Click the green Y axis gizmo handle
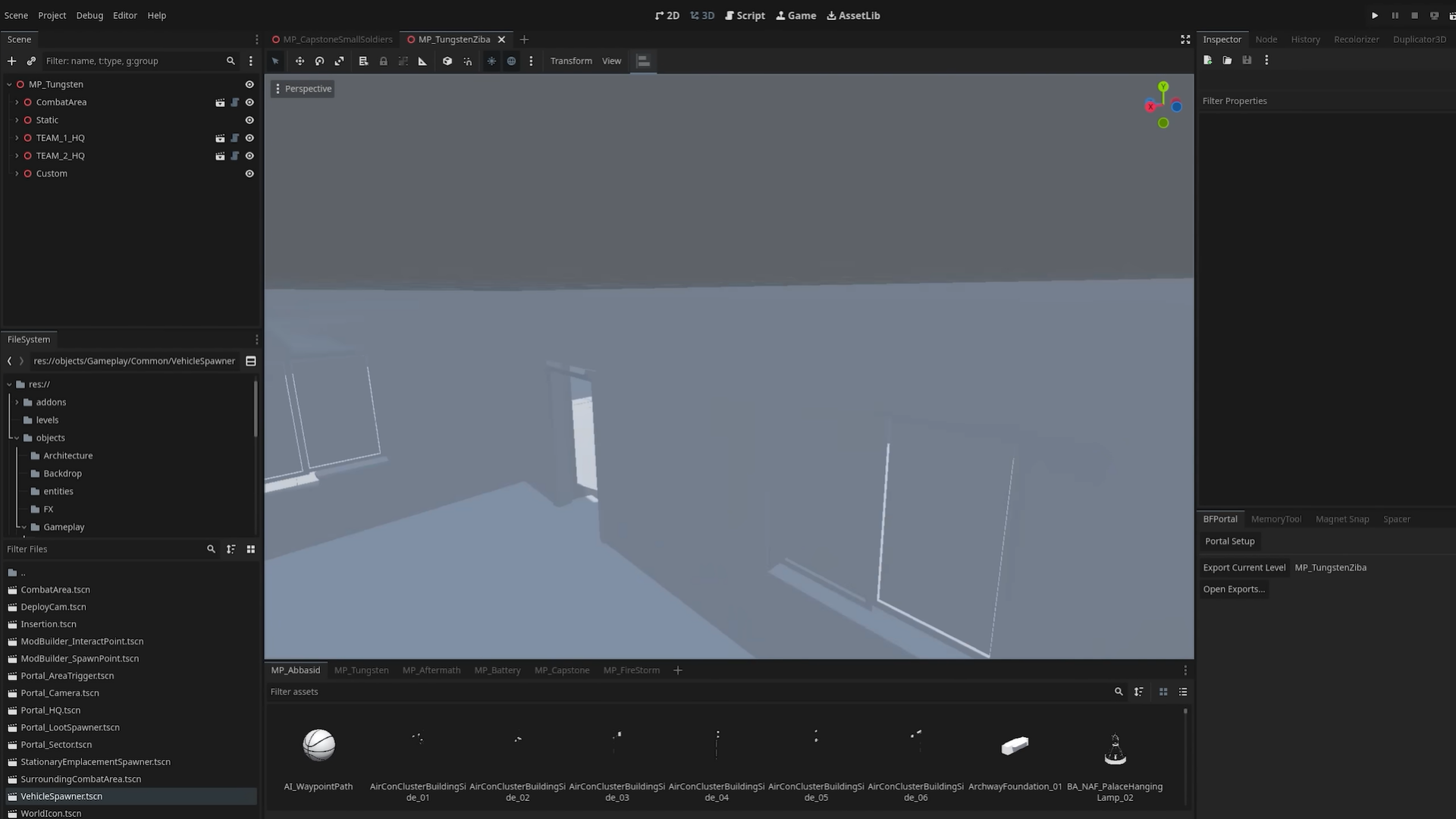 coord(1163,87)
